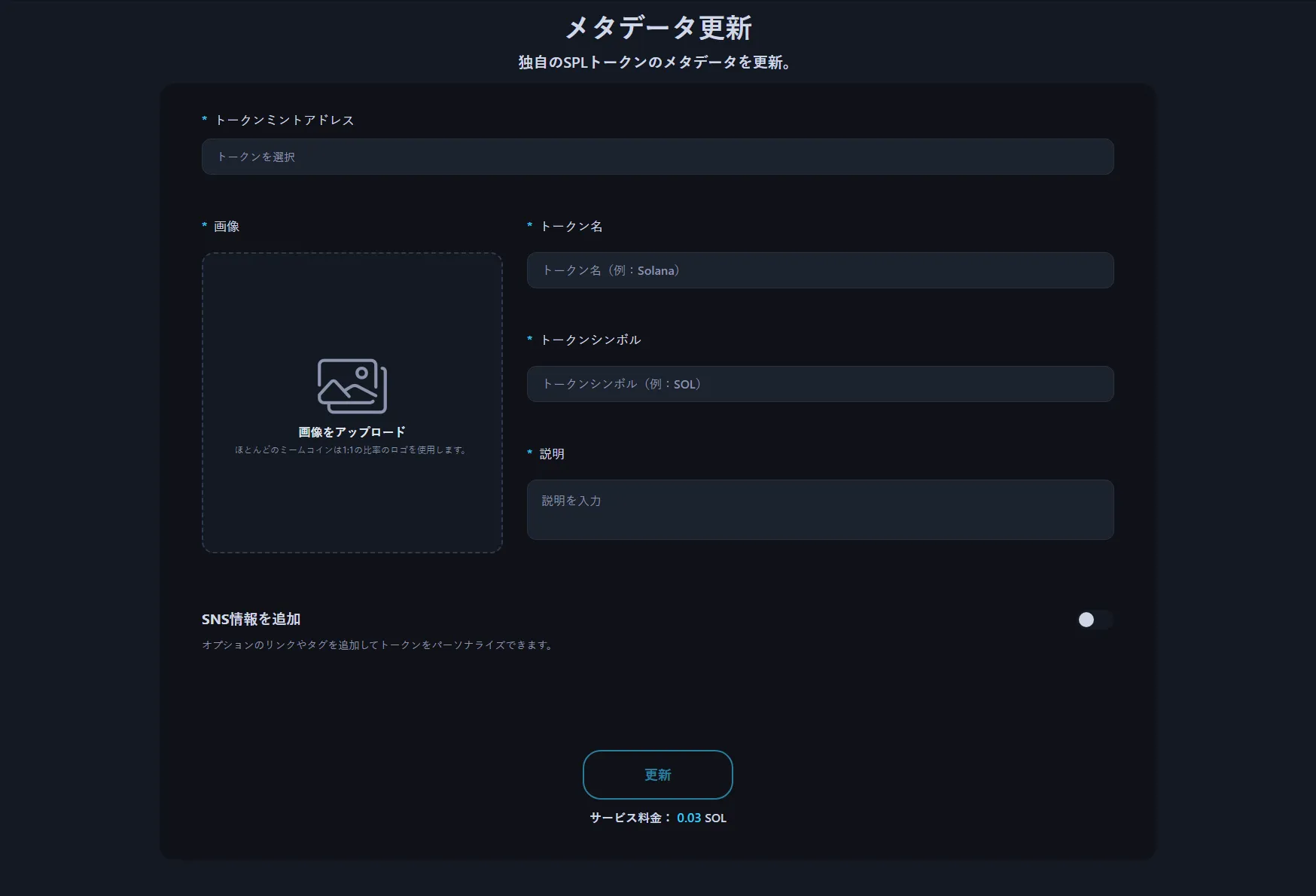Click the 1:1 logo ratio hint text
Viewport: 1316px width, 896px height.
(x=352, y=450)
